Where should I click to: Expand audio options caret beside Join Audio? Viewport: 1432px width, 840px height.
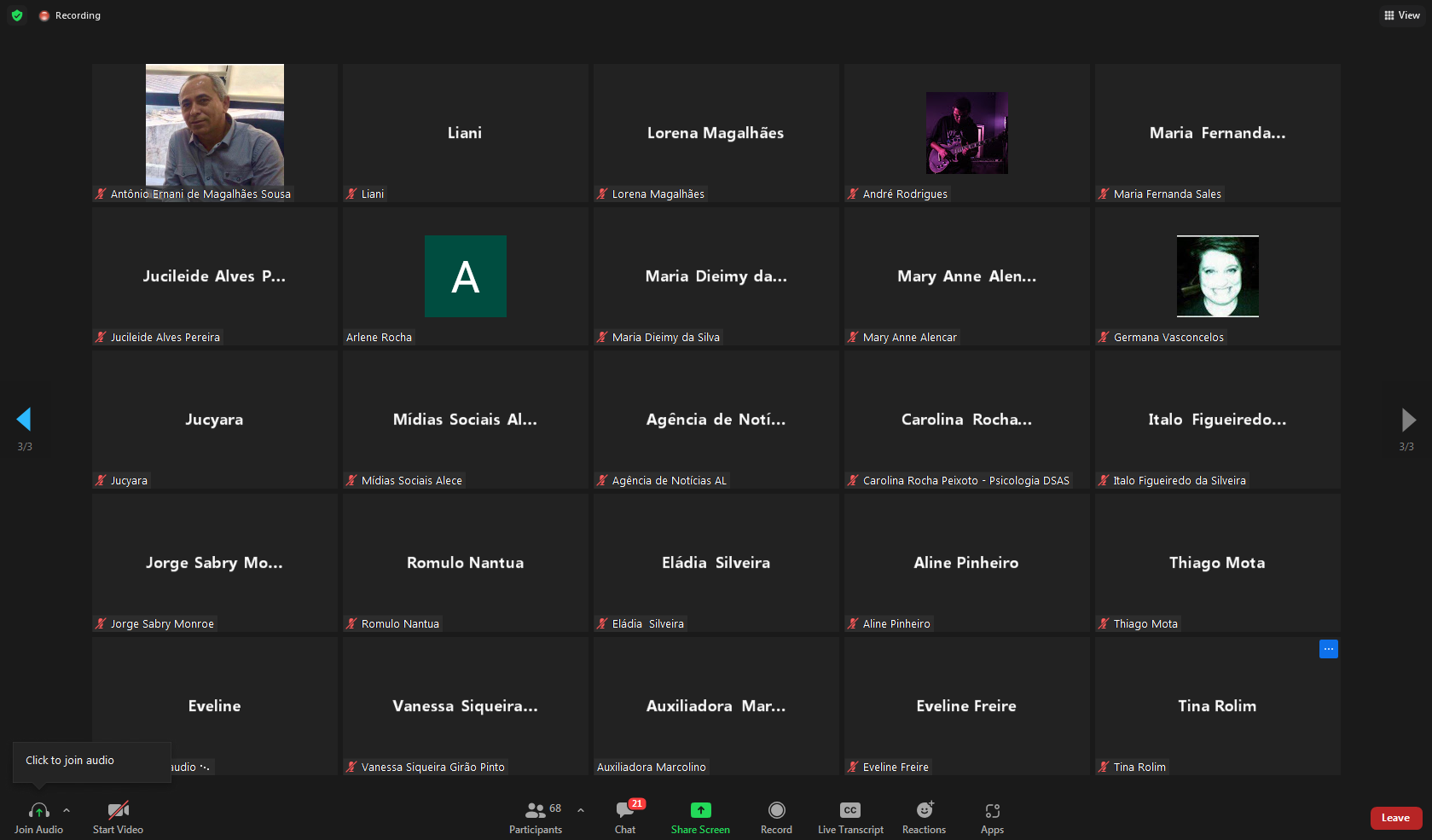coord(67,810)
